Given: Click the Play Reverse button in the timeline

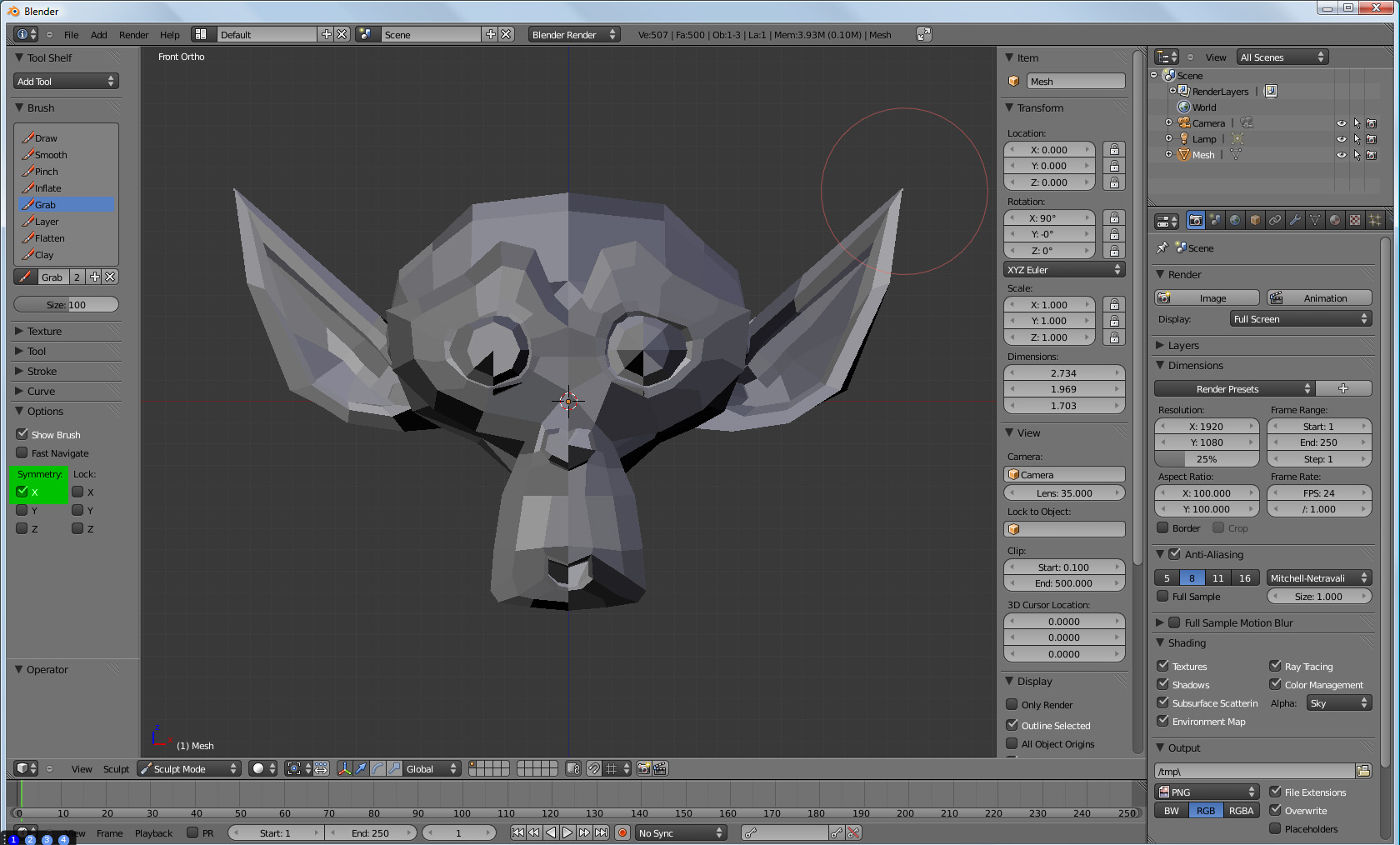Looking at the screenshot, I should pos(551,832).
